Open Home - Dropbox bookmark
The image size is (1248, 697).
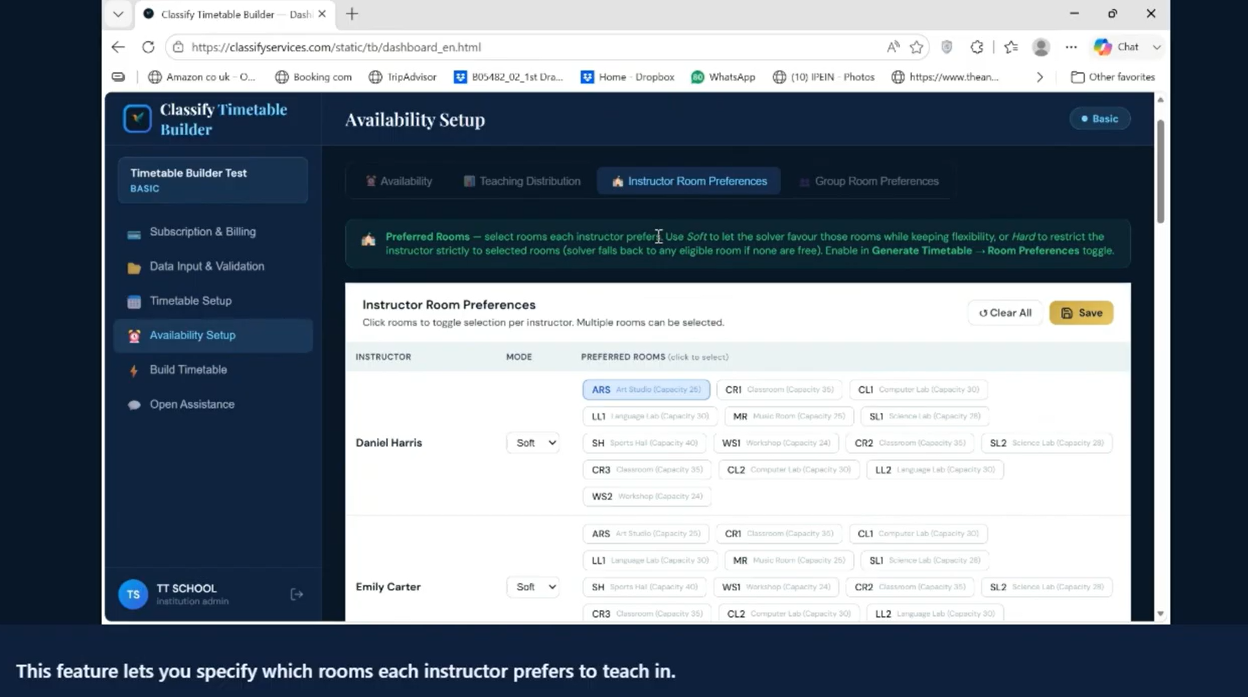pyautogui.click(x=628, y=77)
